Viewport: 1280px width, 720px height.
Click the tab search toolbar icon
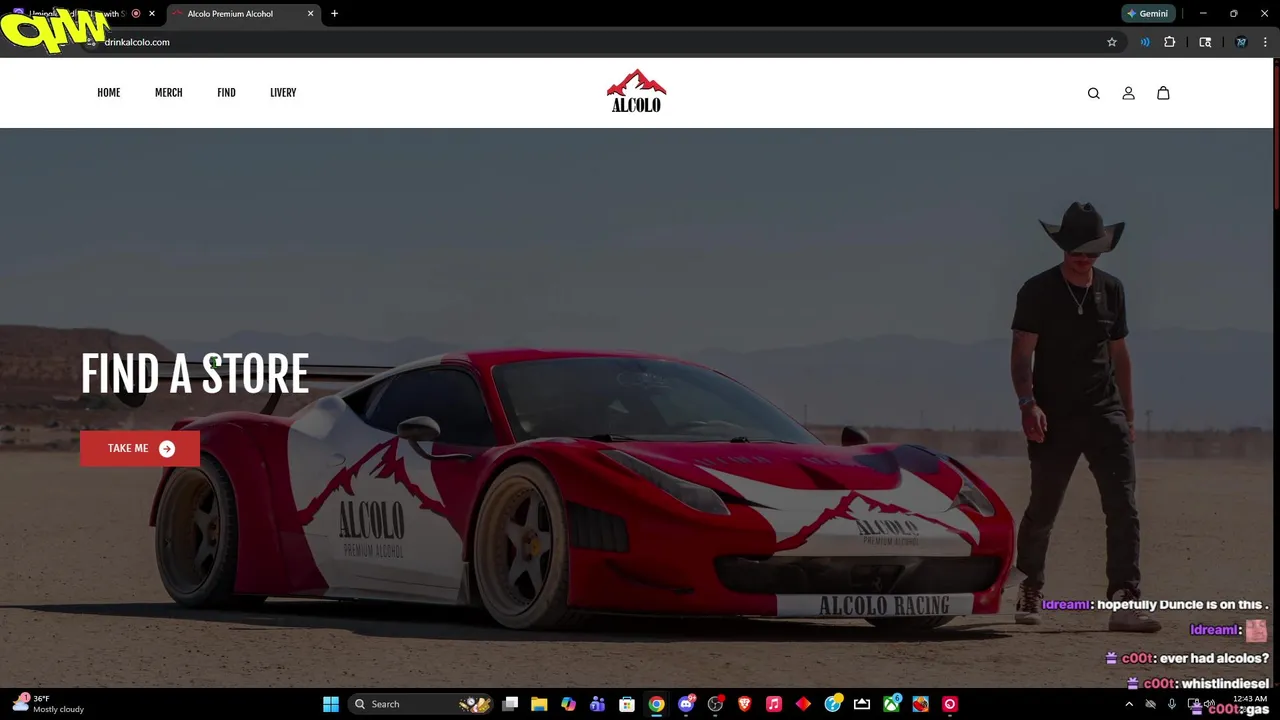tap(1205, 42)
